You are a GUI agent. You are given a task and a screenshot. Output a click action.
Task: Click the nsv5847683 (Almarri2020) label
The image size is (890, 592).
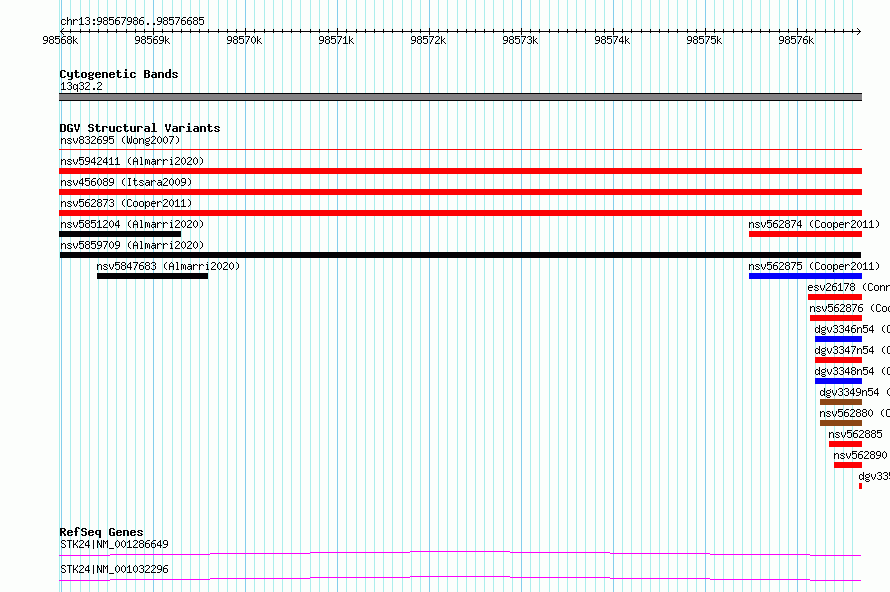click(x=168, y=266)
